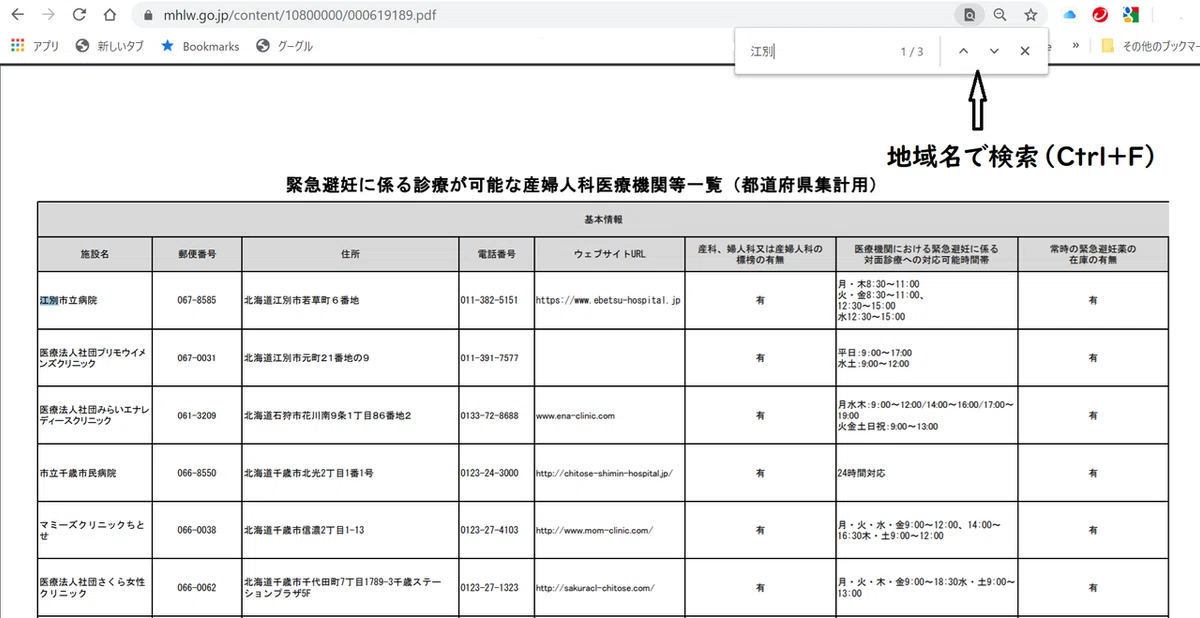Open the www.ena-clinic.com link
The width and height of the screenshot is (1200, 618).
(x=575, y=415)
